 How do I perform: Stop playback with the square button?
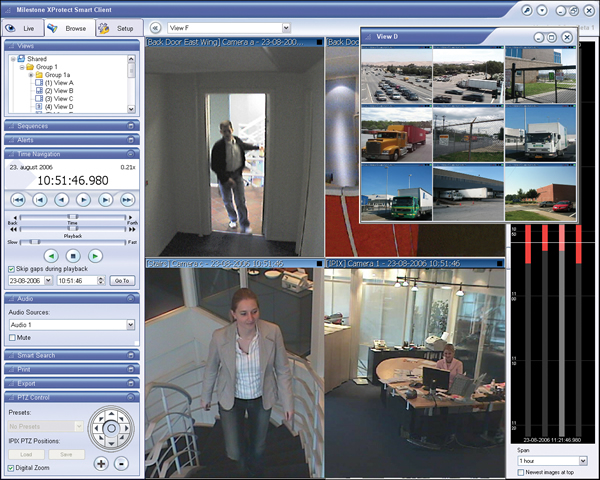(73, 256)
